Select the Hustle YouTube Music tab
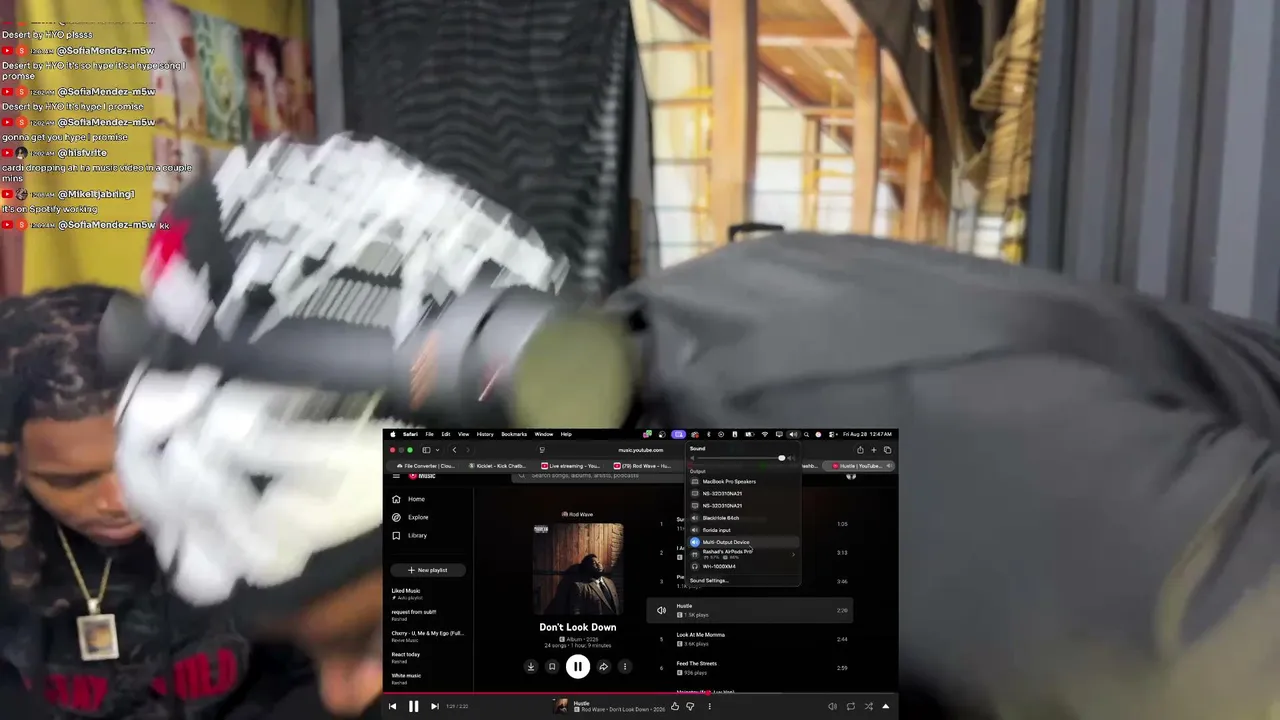Viewport: 1280px width, 720px height. [858, 466]
